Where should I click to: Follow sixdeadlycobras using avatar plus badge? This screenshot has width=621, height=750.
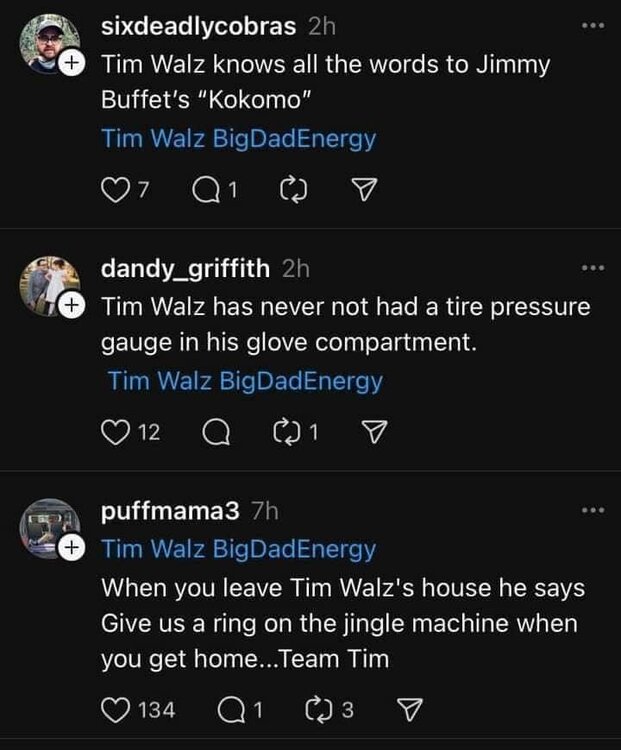click(x=71, y=64)
